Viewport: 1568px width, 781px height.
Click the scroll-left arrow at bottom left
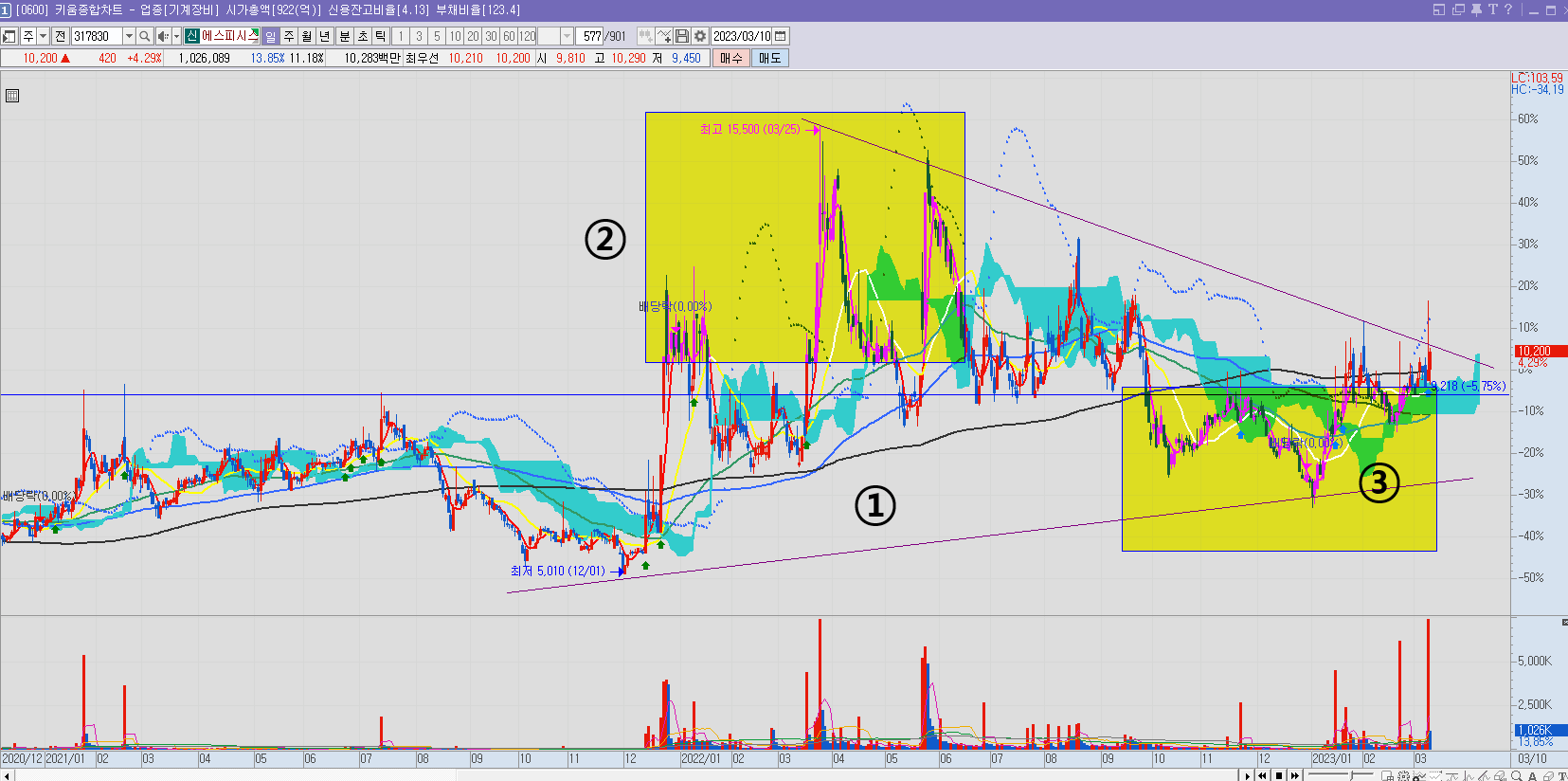pyautogui.click(x=8, y=775)
